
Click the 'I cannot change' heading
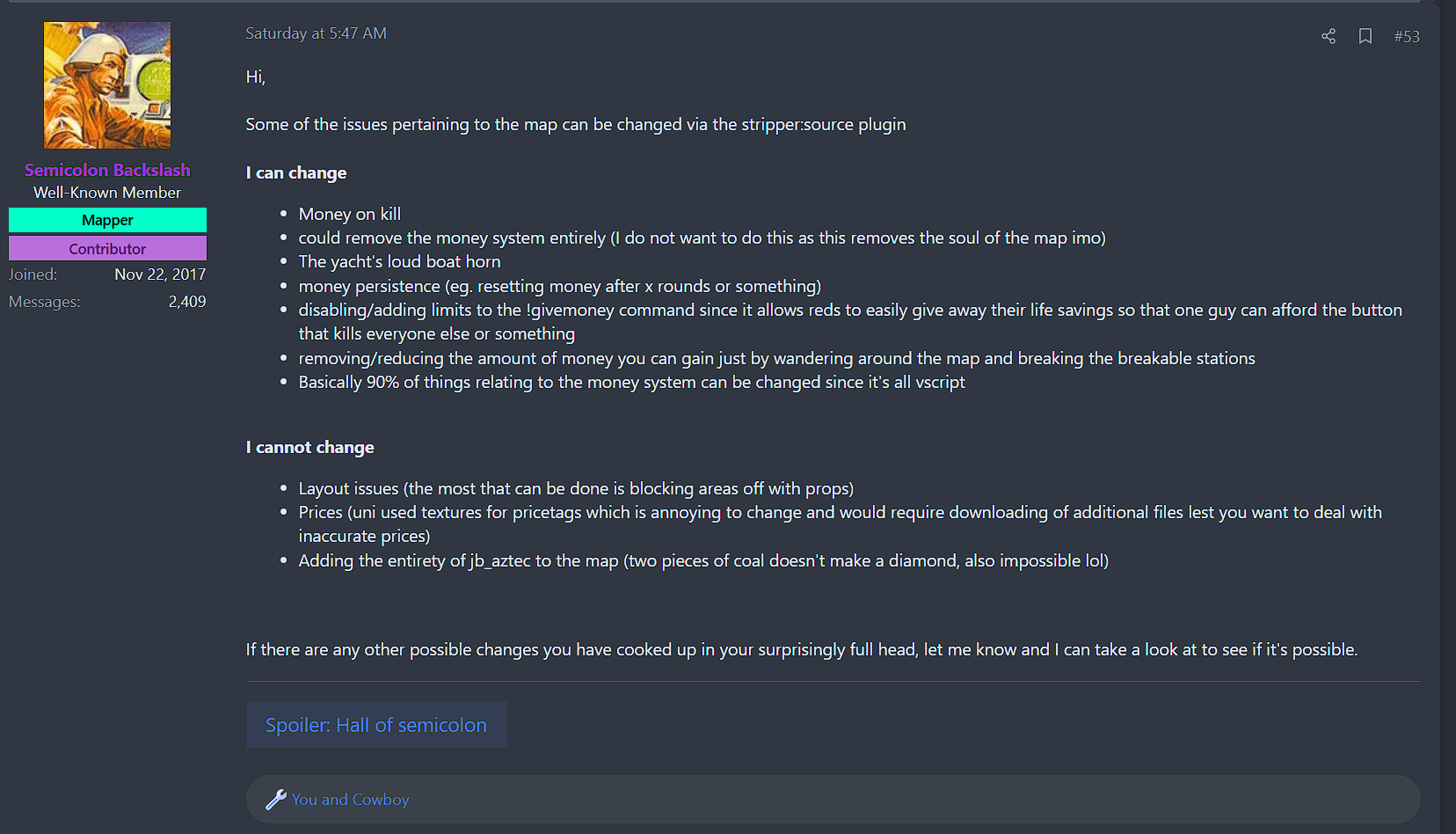click(x=310, y=448)
